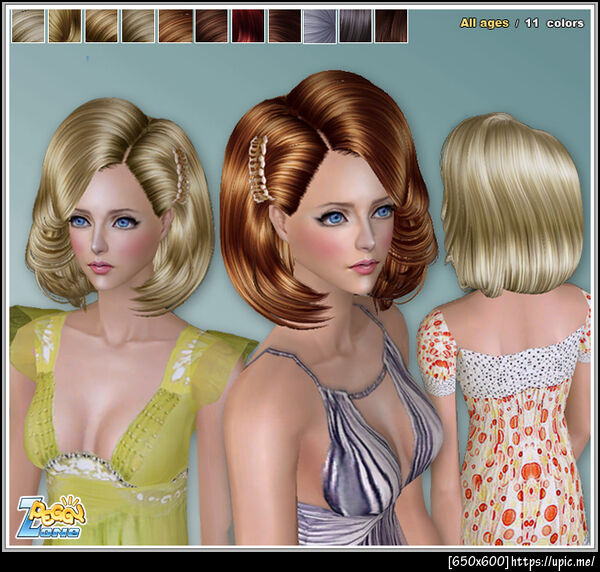The image size is (600, 572).
Task: Click the Peggy Zone logo
Action: coord(50,517)
